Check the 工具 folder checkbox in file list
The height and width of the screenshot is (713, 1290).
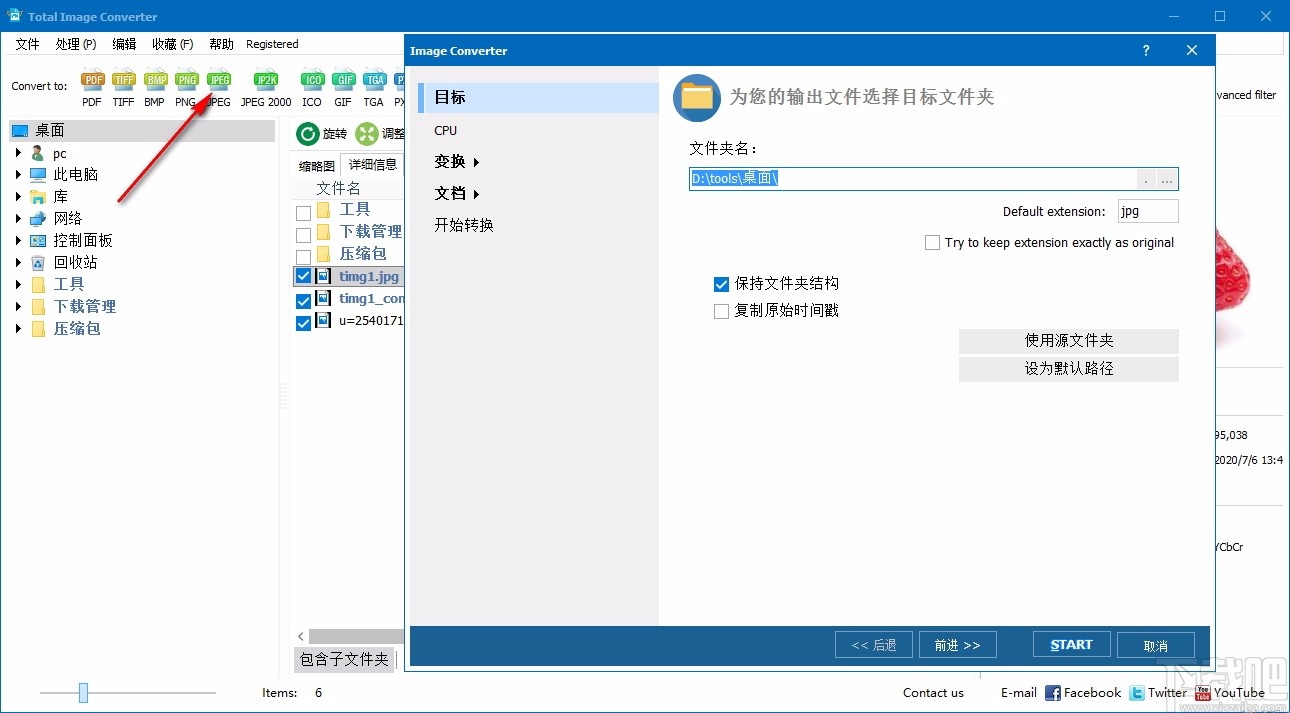pyautogui.click(x=303, y=213)
